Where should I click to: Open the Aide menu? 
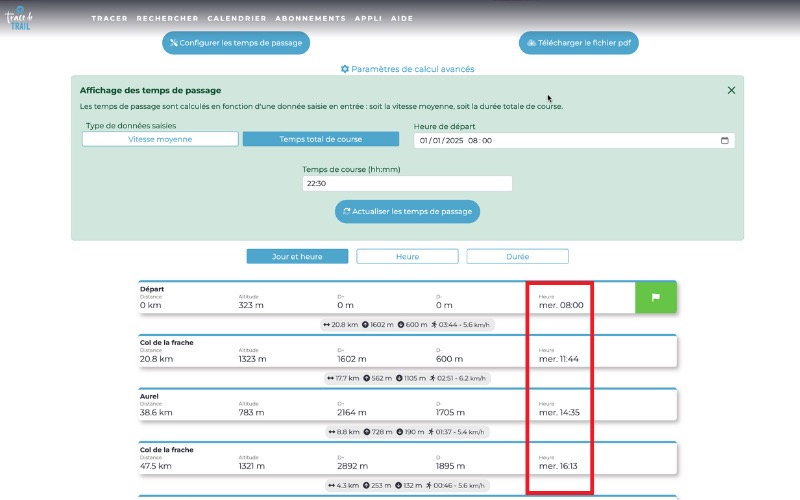401,19
